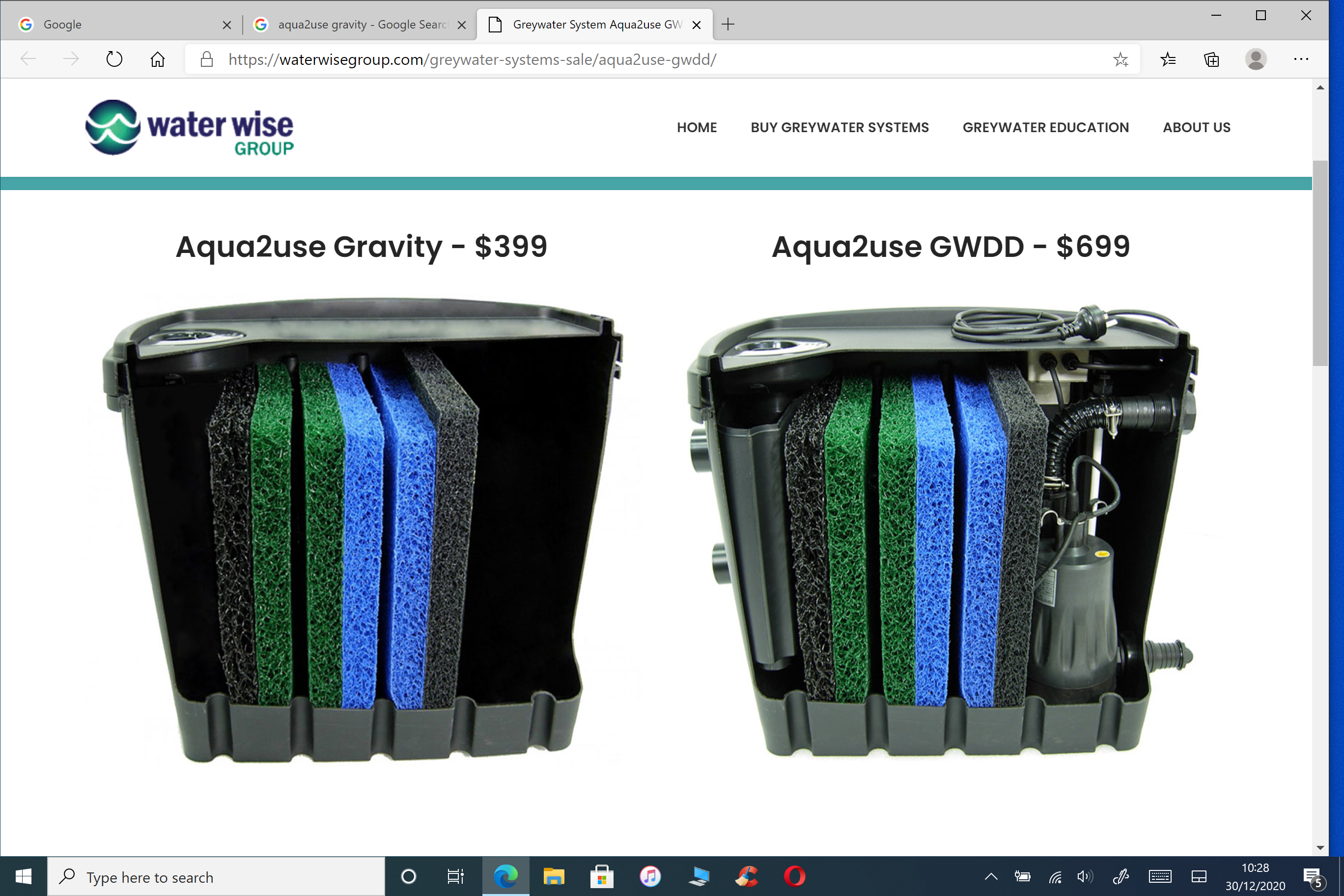Open Task View on the taskbar
This screenshot has height=896, width=1344.
click(x=455, y=876)
